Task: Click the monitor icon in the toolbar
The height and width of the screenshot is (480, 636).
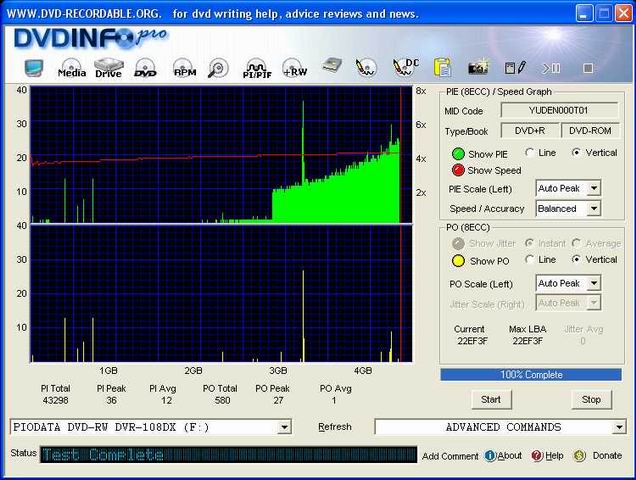Action: point(34,68)
